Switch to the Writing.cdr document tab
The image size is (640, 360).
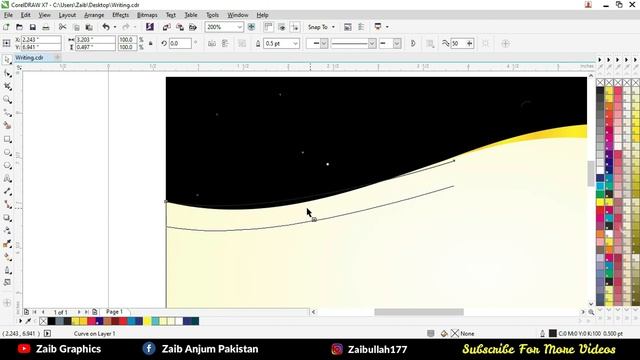(29, 58)
